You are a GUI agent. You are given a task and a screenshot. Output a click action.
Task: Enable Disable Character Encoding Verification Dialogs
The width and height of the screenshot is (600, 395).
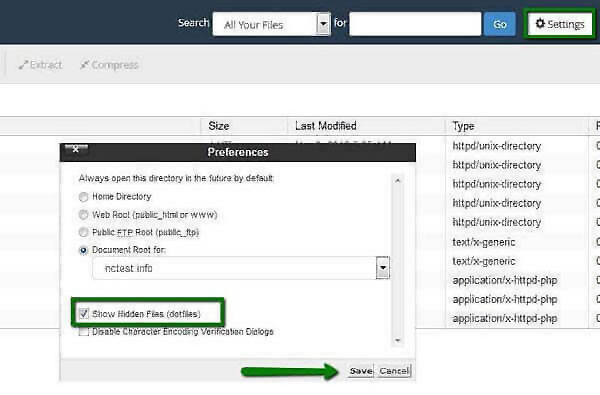[84, 331]
